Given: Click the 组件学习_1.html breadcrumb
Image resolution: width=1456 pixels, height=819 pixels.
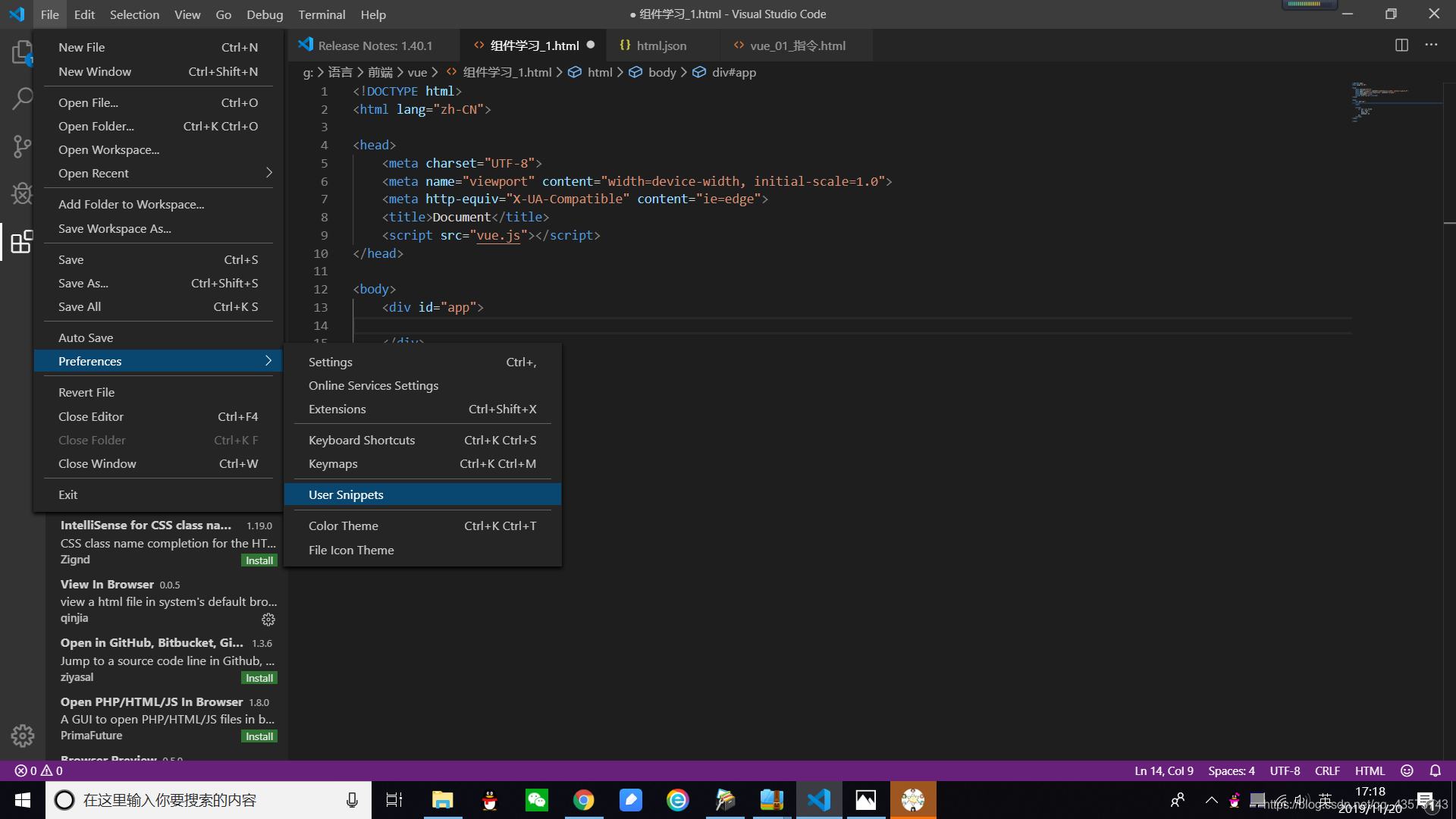Looking at the screenshot, I should coord(507,72).
